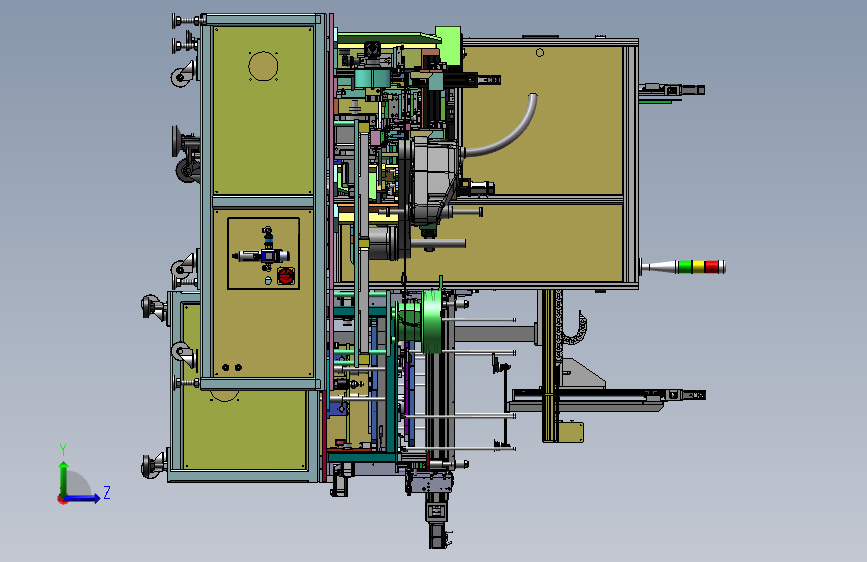Image resolution: width=867 pixels, height=562 pixels.
Task: Pick the small round hole atop right enclosure panel
Action: [x=540, y=53]
